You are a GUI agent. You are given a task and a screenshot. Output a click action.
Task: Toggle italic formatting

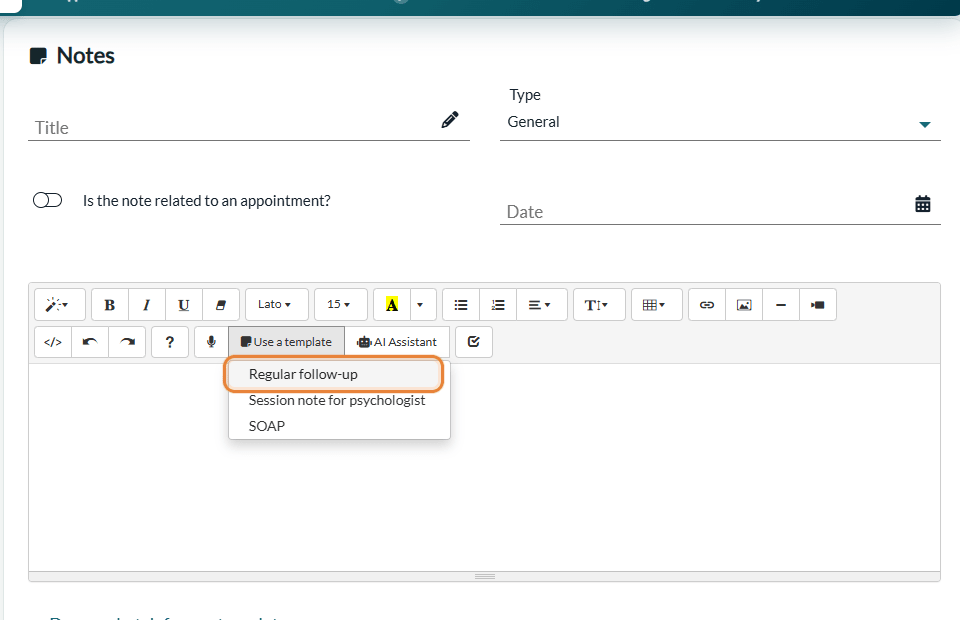point(146,305)
